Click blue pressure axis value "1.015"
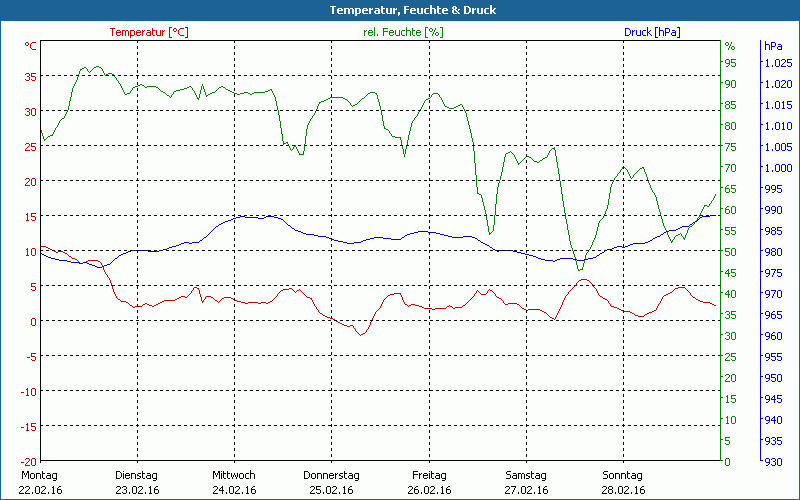800x500 pixels. click(x=778, y=105)
